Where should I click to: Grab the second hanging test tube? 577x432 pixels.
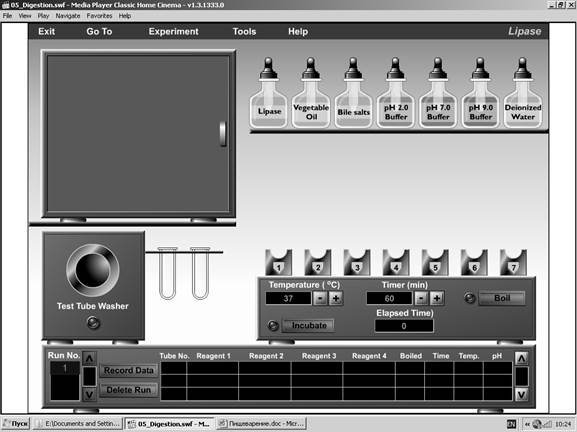pyautogui.click(x=200, y=273)
